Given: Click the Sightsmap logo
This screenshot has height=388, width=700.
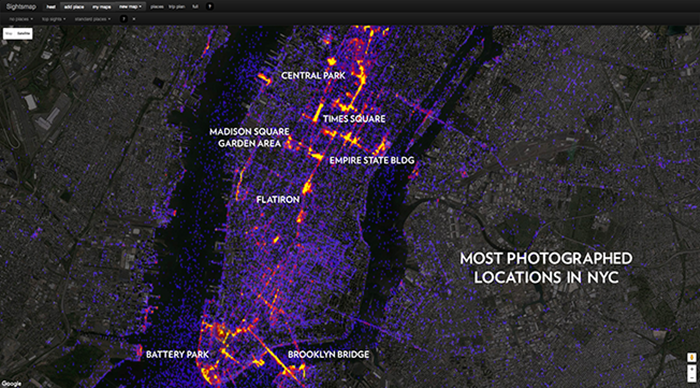Looking at the screenshot, I should pos(21,7).
